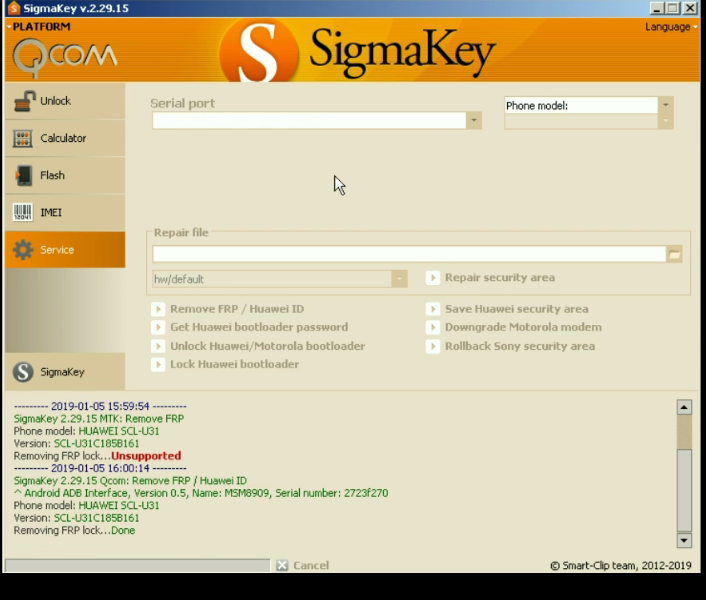Close the SigmaKey window
Viewport: 706px width, 600px height.
tap(690, 8)
